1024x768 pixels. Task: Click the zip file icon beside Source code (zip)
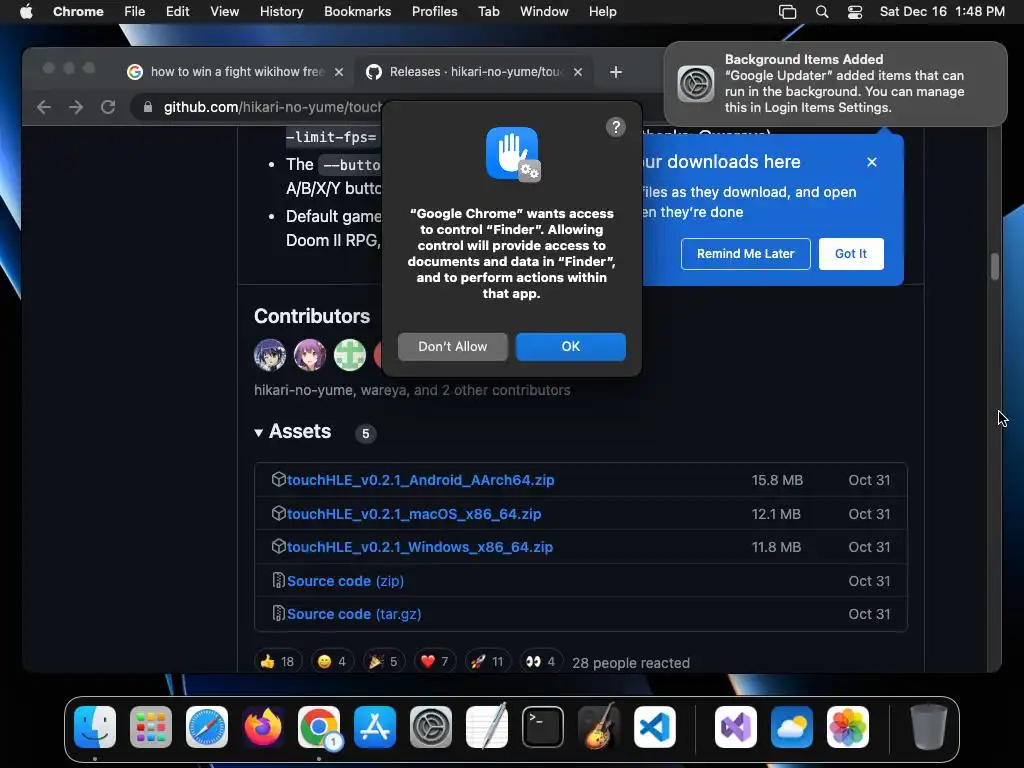click(278, 581)
